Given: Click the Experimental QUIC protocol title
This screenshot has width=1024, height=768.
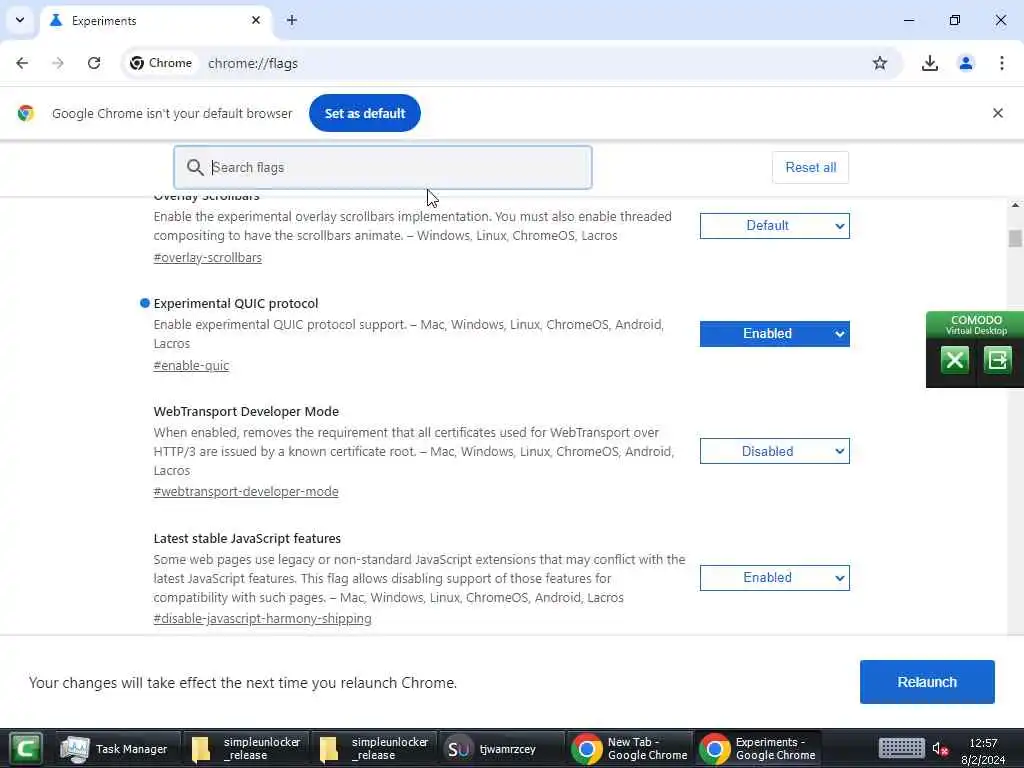Looking at the screenshot, I should tap(236, 304).
